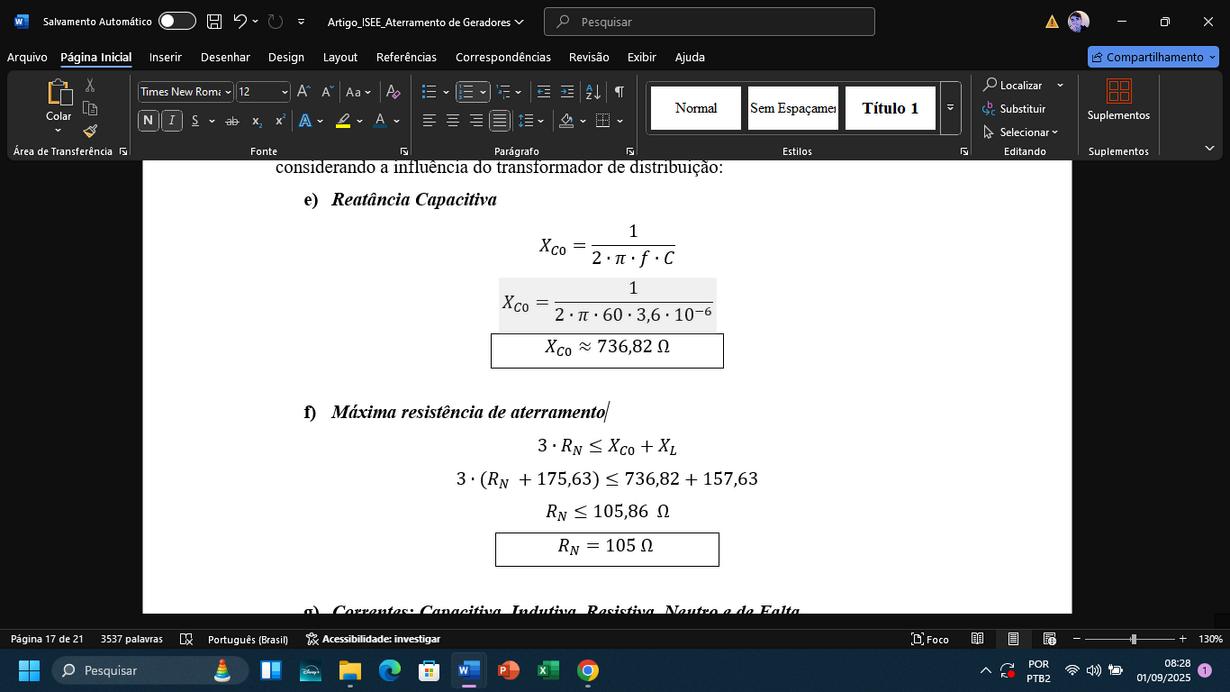Align the text to the left
This screenshot has width=1230, height=692.
(429, 121)
